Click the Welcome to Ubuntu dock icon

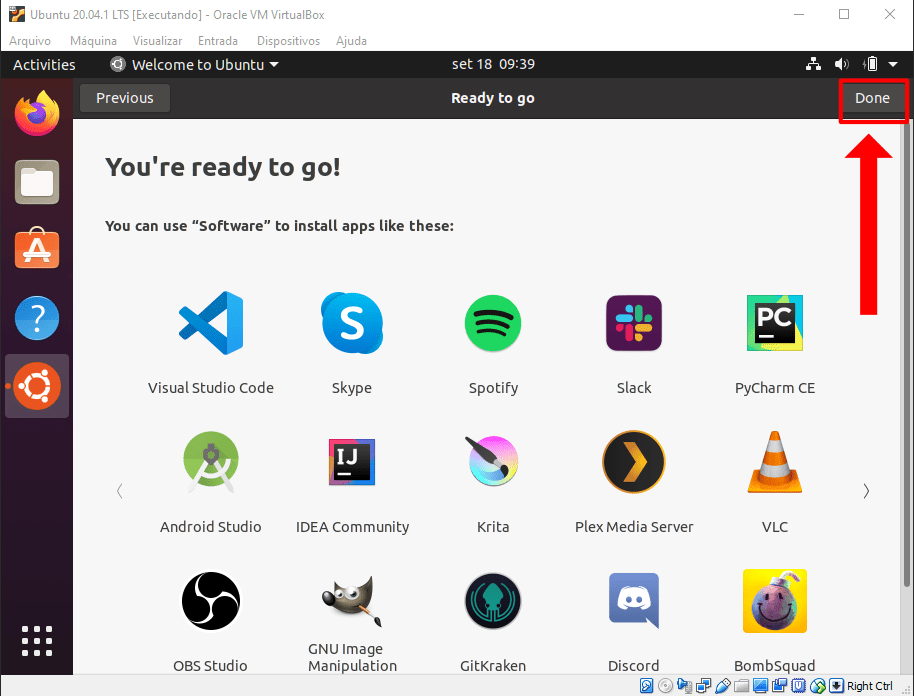(37, 386)
